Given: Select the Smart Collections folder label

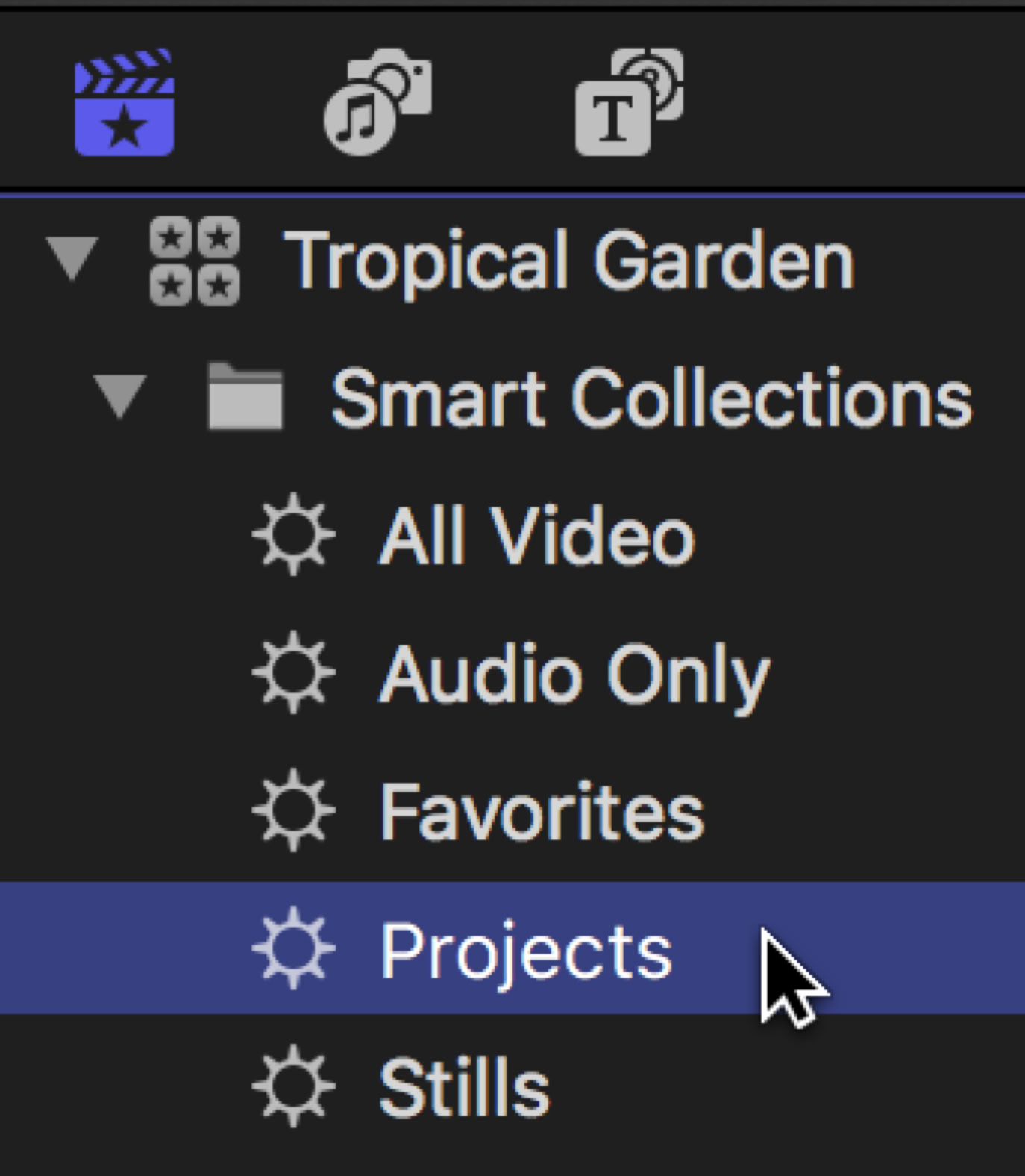Looking at the screenshot, I should [651, 398].
